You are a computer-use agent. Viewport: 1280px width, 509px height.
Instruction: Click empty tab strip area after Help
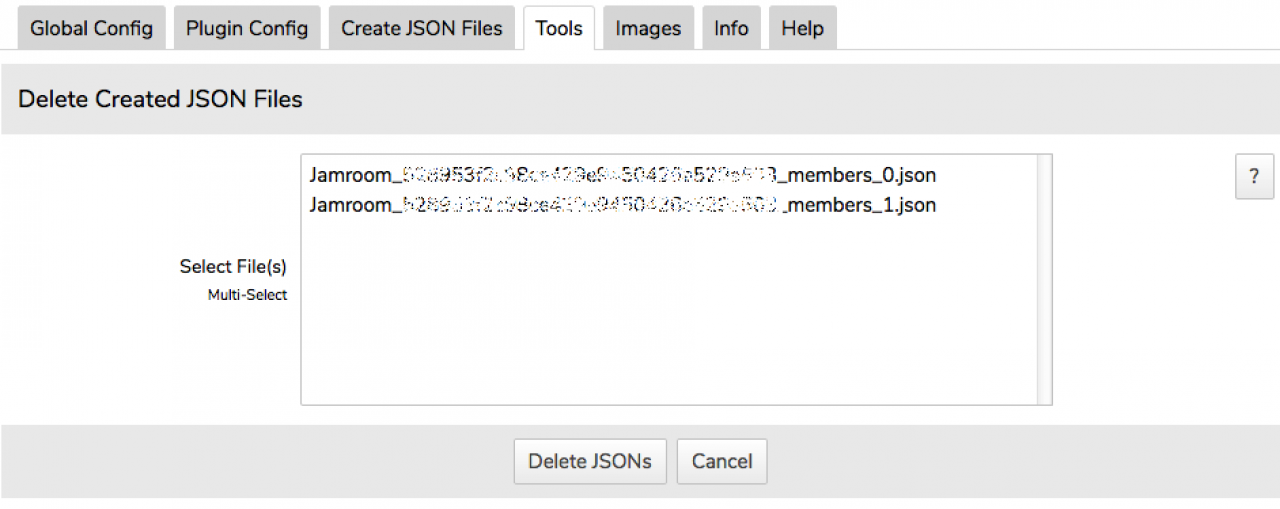[1050, 28]
